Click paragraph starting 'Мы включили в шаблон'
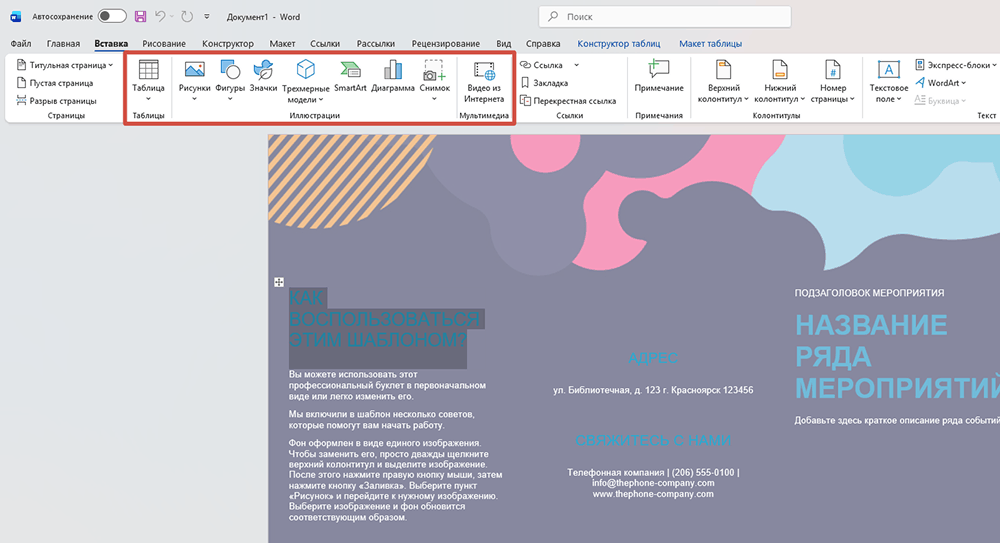The height and width of the screenshot is (543, 1000). pyautogui.click(x=381, y=420)
